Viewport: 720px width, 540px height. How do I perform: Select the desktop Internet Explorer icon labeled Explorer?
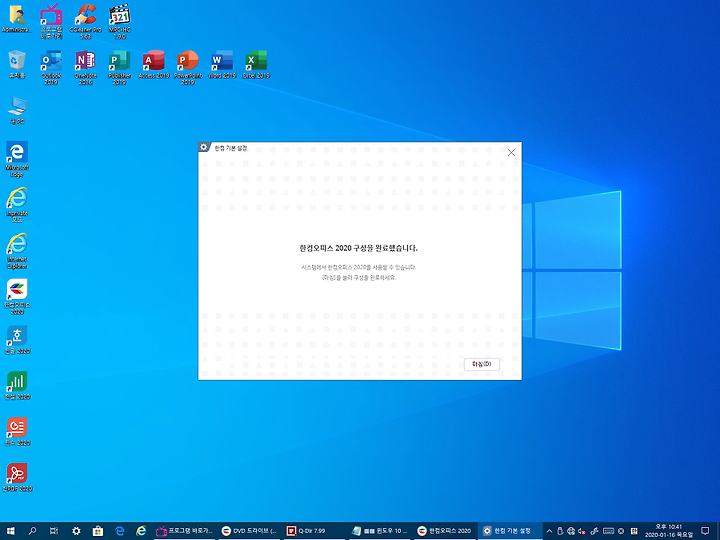[17, 251]
